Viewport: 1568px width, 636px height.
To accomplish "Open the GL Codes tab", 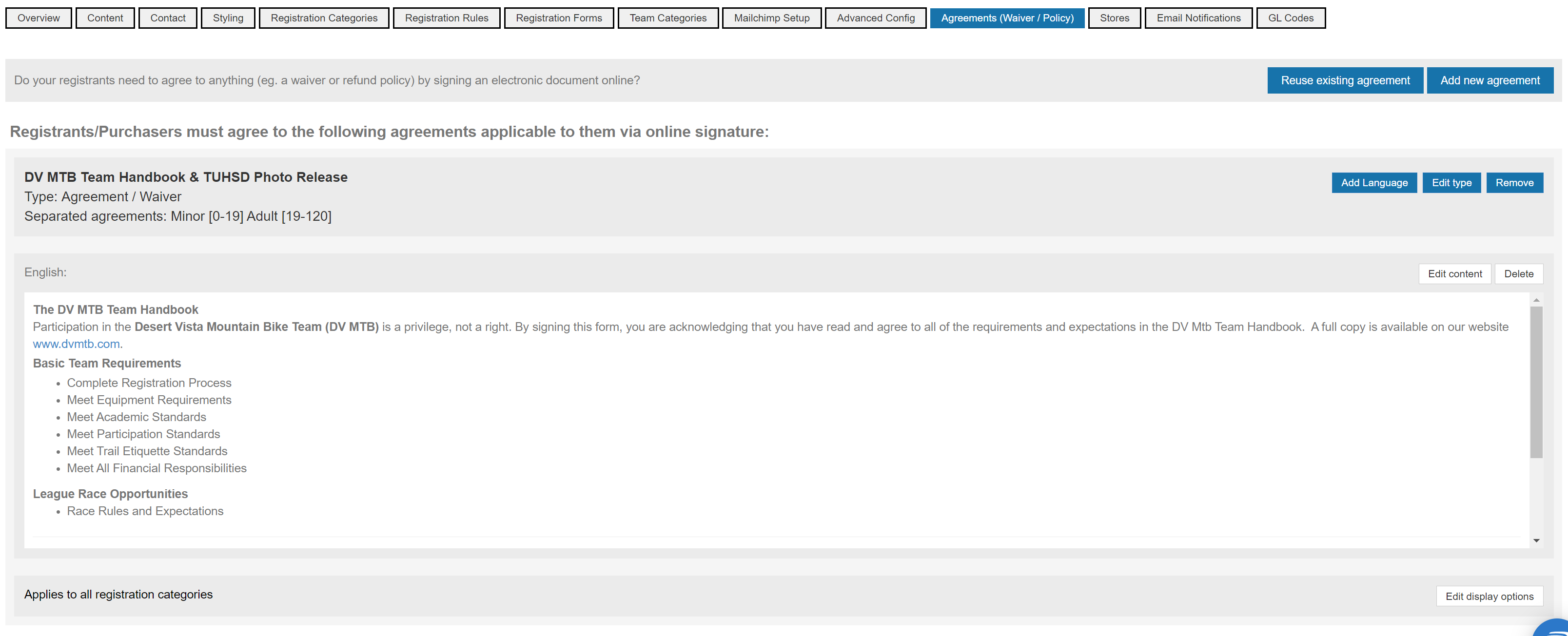I will point(1291,18).
